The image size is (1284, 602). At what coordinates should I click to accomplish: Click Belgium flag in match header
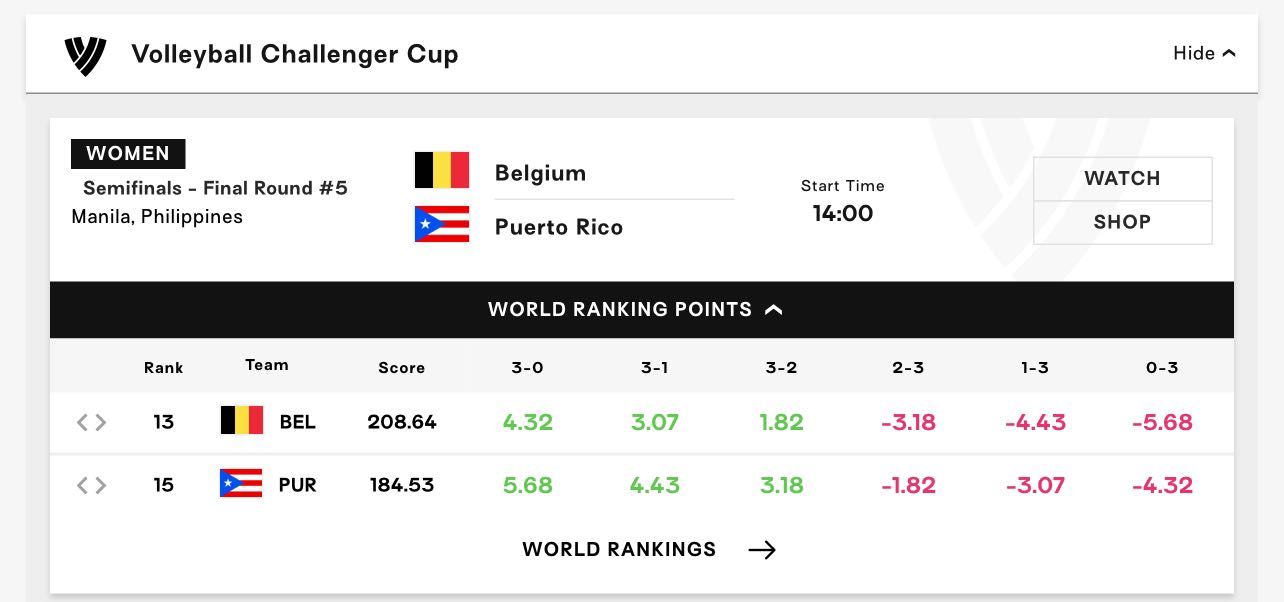[442, 171]
